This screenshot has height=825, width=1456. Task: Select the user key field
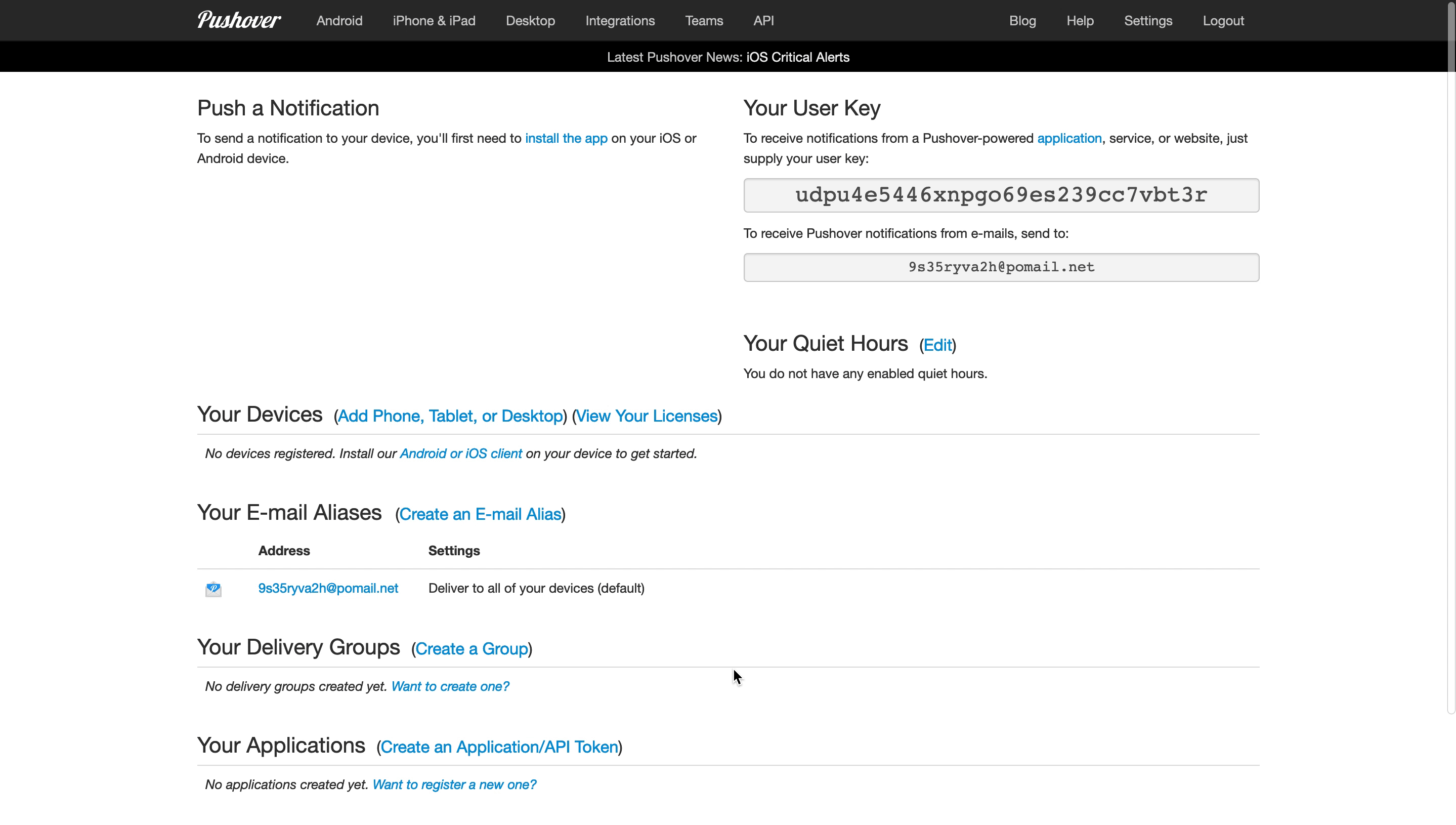point(1001,195)
